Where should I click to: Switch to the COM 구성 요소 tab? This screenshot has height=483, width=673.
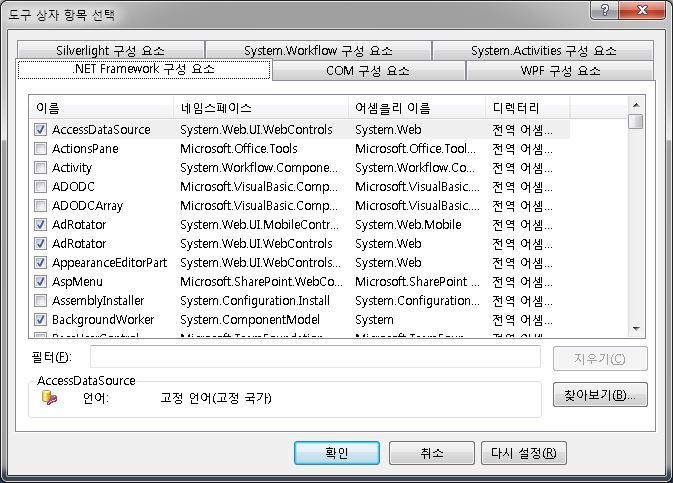click(368, 70)
